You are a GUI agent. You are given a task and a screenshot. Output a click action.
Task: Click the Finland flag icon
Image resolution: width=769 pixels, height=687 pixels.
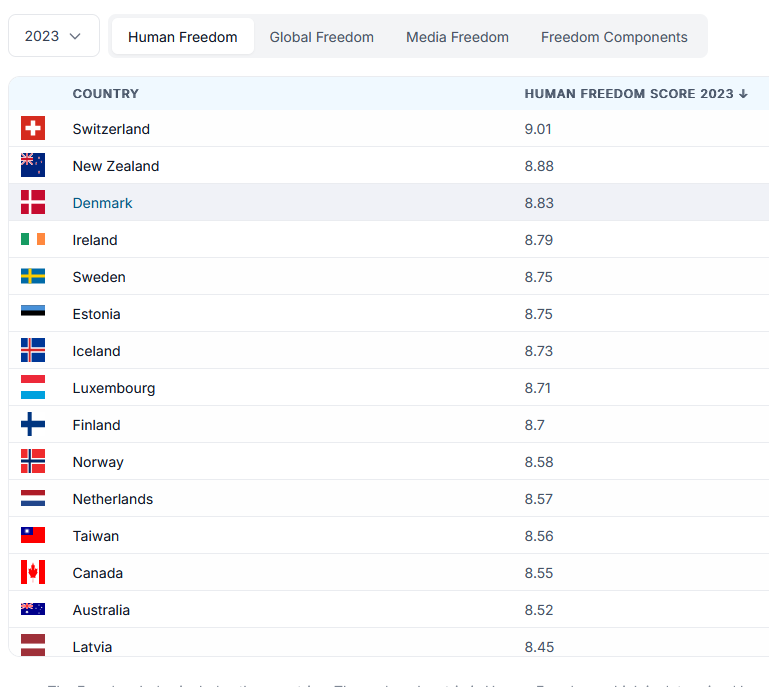[x=33, y=425]
